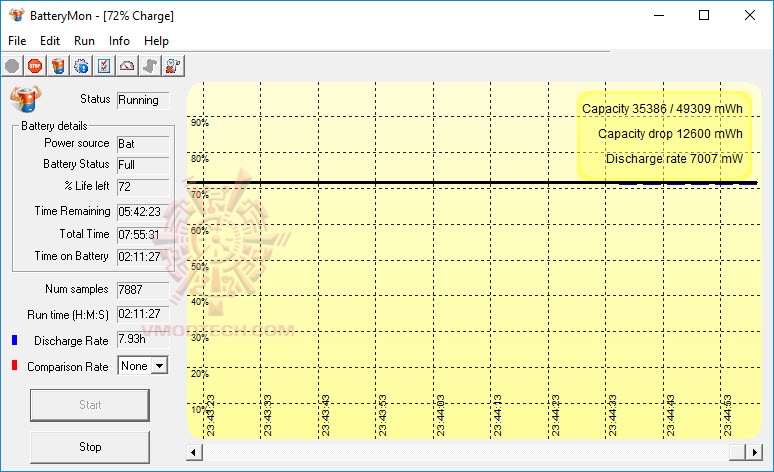Click the disabled Start button
774x472 pixels.
pyautogui.click(x=90, y=405)
